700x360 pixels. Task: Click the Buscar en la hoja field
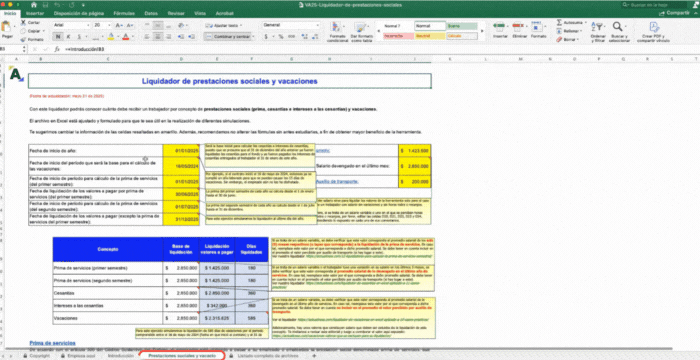pyautogui.click(x=654, y=4)
